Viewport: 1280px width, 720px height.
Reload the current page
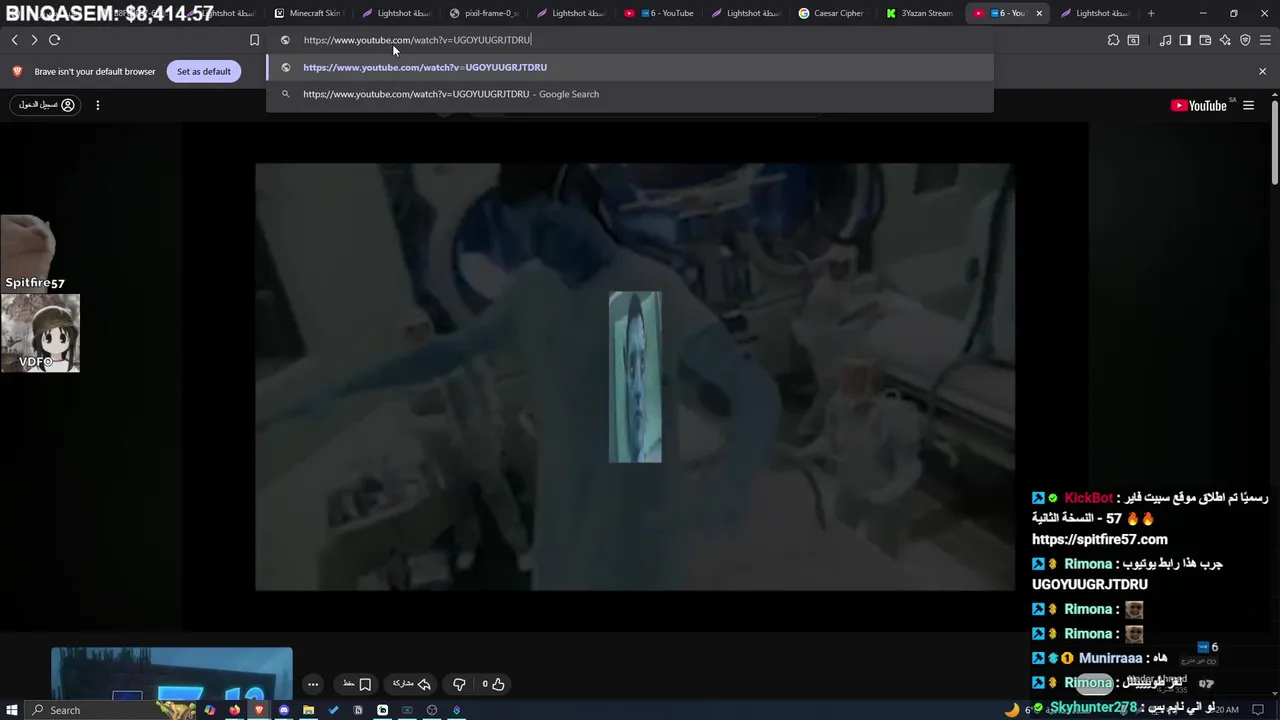tap(55, 40)
